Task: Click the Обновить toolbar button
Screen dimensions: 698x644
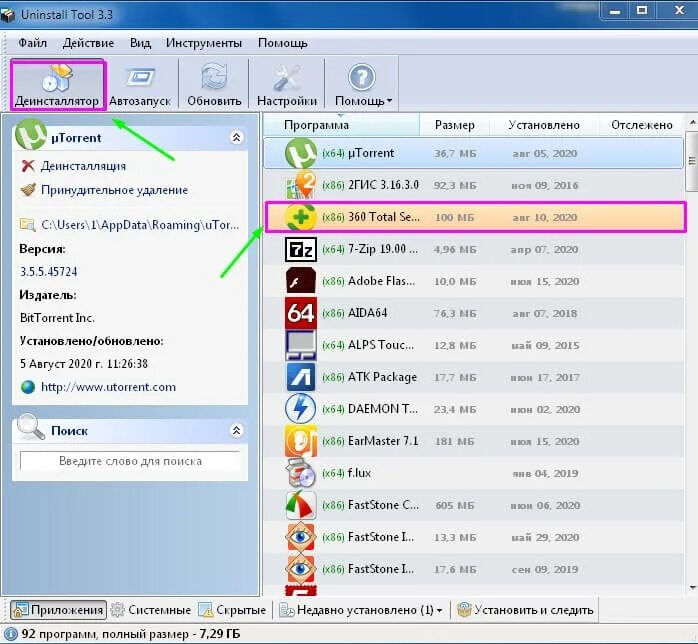Action: click(x=214, y=85)
